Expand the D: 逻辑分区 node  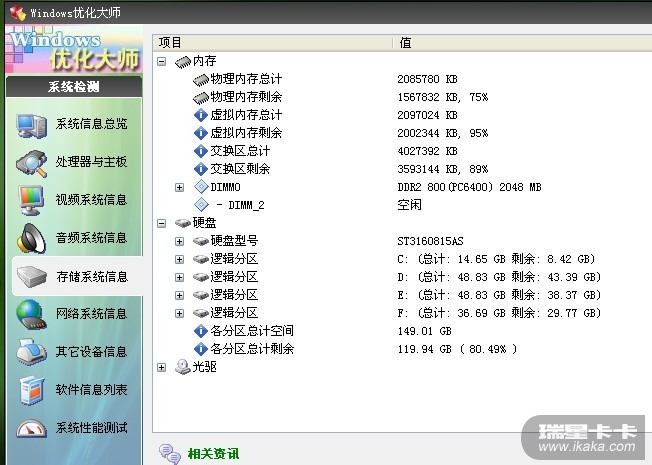pyautogui.click(x=179, y=277)
